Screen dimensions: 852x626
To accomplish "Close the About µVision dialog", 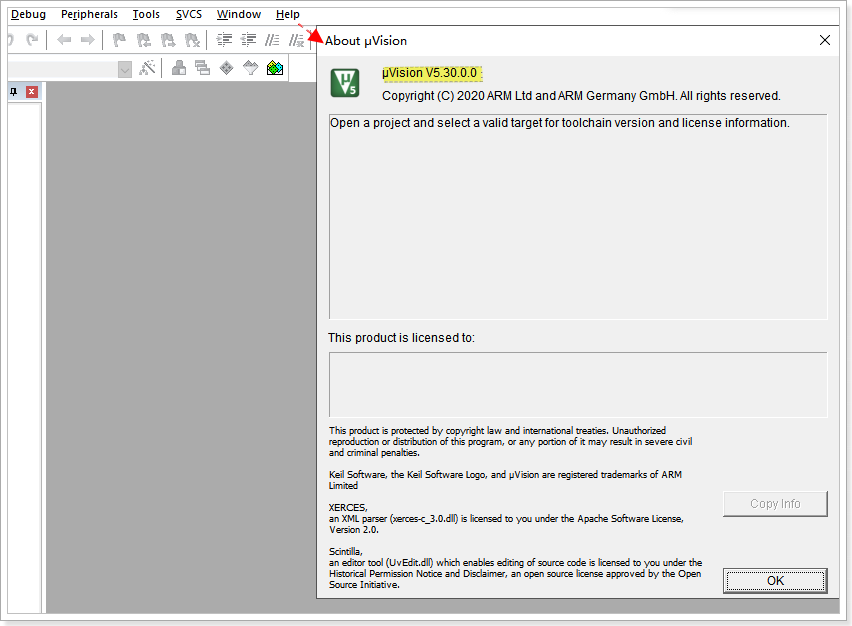I will pos(825,40).
